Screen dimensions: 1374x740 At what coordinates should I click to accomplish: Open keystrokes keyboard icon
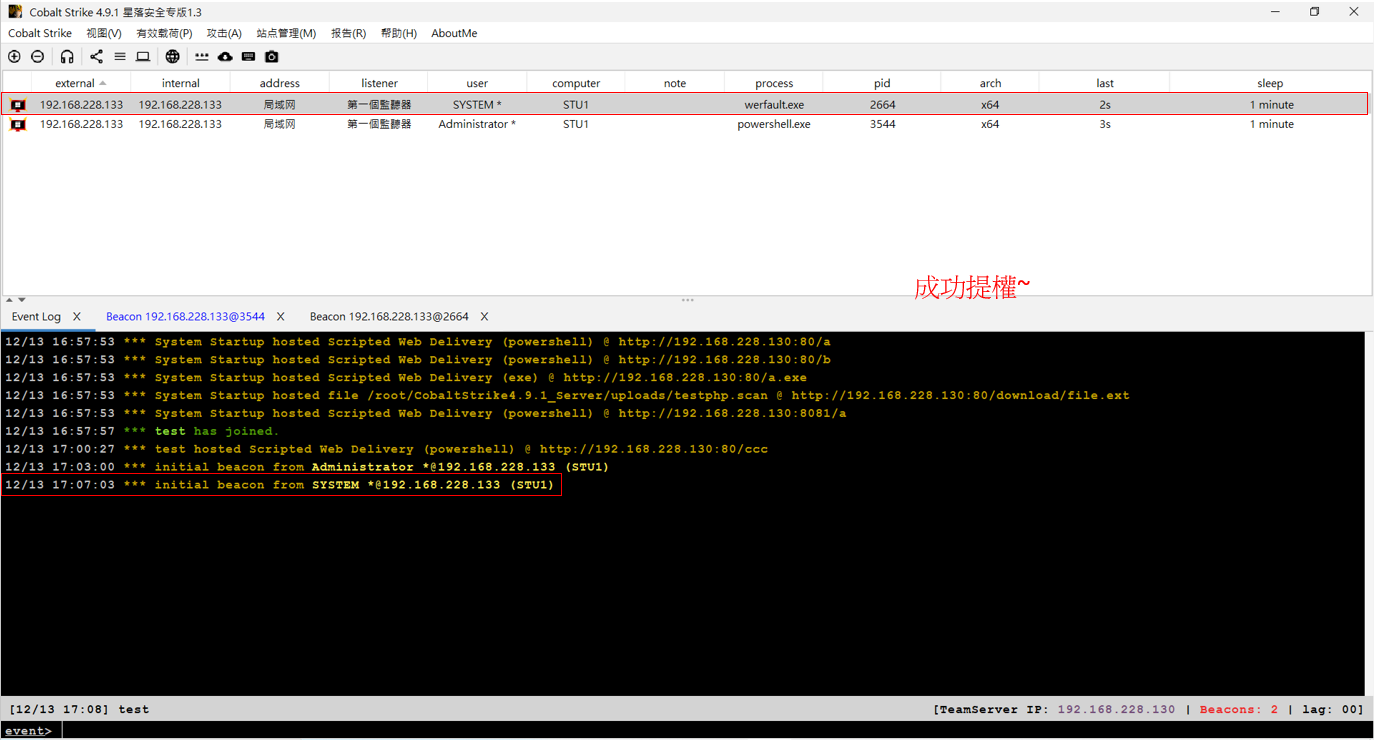click(248, 57)
